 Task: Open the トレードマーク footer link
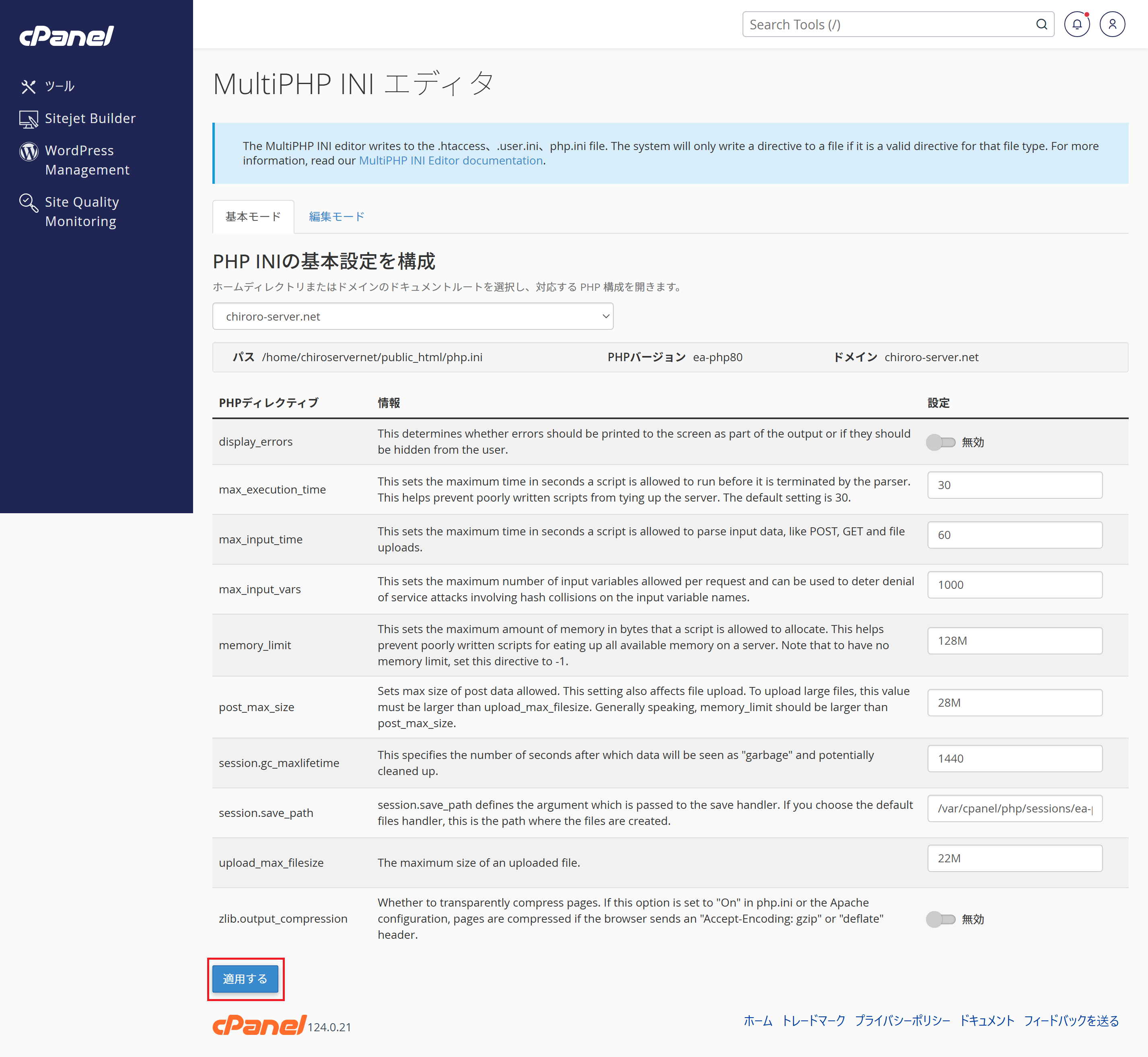point(813,1020)
